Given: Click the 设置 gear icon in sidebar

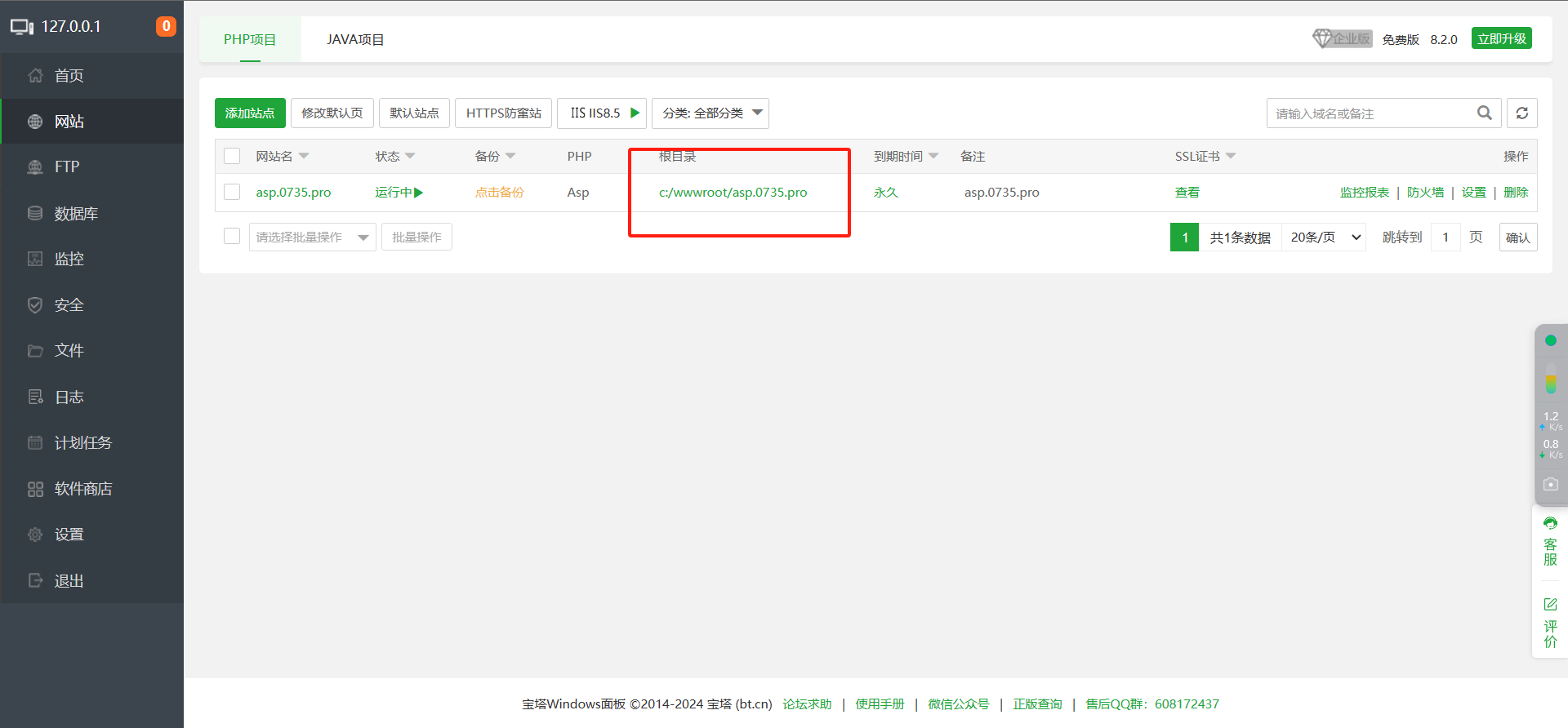Looking at the screenshot, I should coord(35,535).
